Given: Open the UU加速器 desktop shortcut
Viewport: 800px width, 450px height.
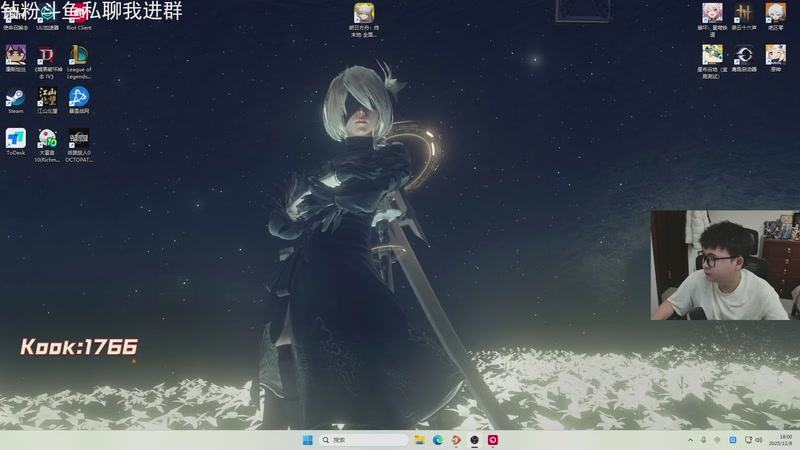Looking at the screenshot, I should [47, 17].
